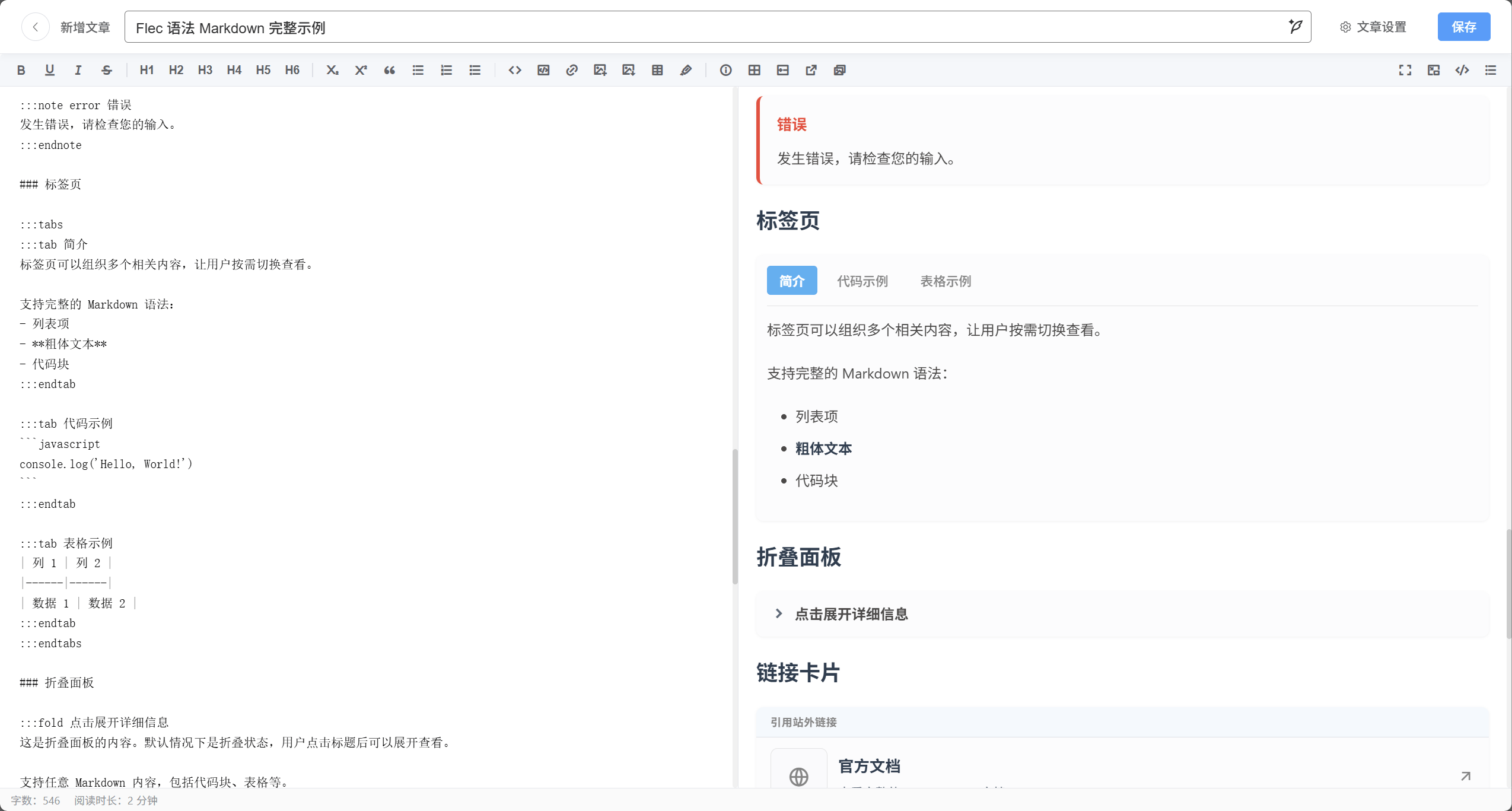Screen dimensions: 1512x811
Task: Insert a hyperlink
Action: (x=571, y=70)
